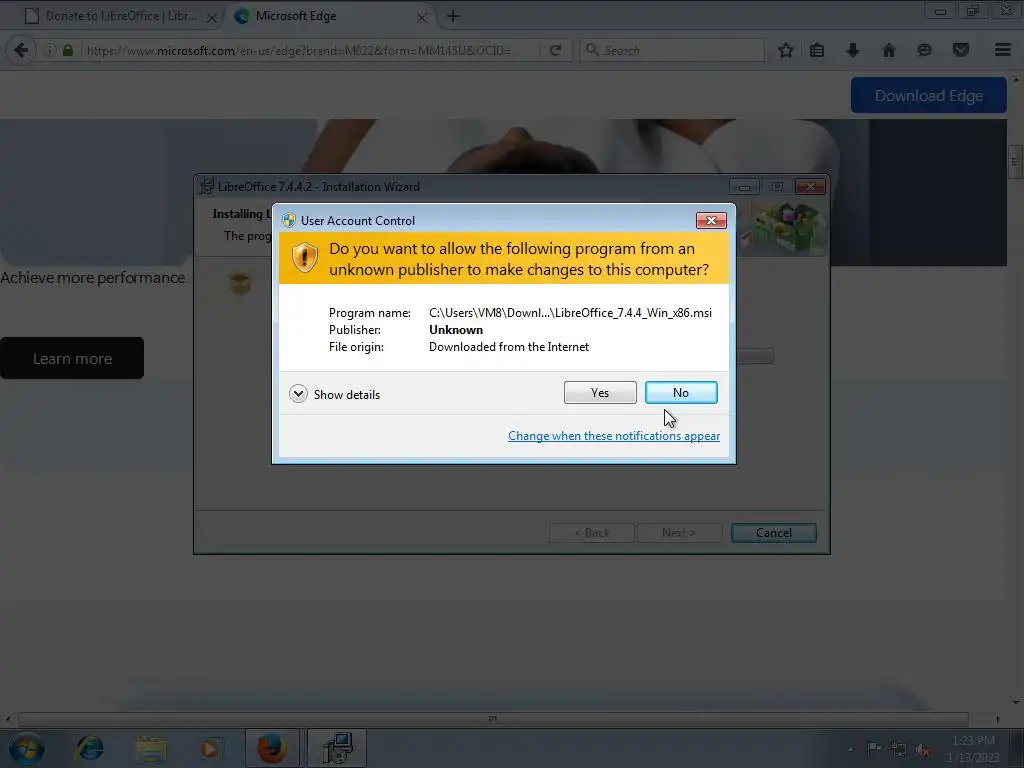Click the site information icon
1024x768 pixels.
[50, 50]
